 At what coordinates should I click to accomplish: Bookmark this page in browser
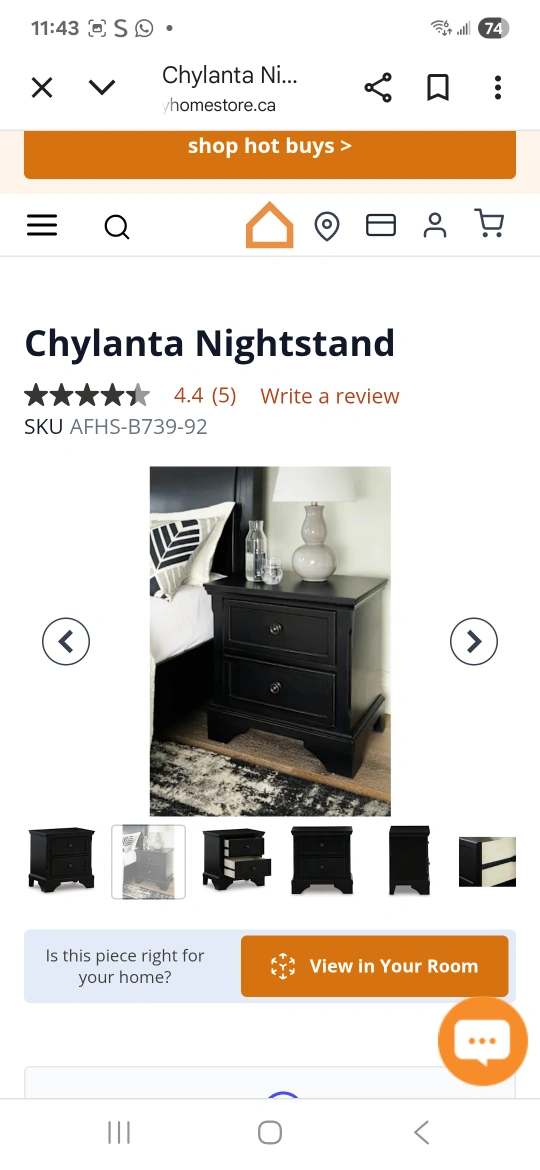438,88
